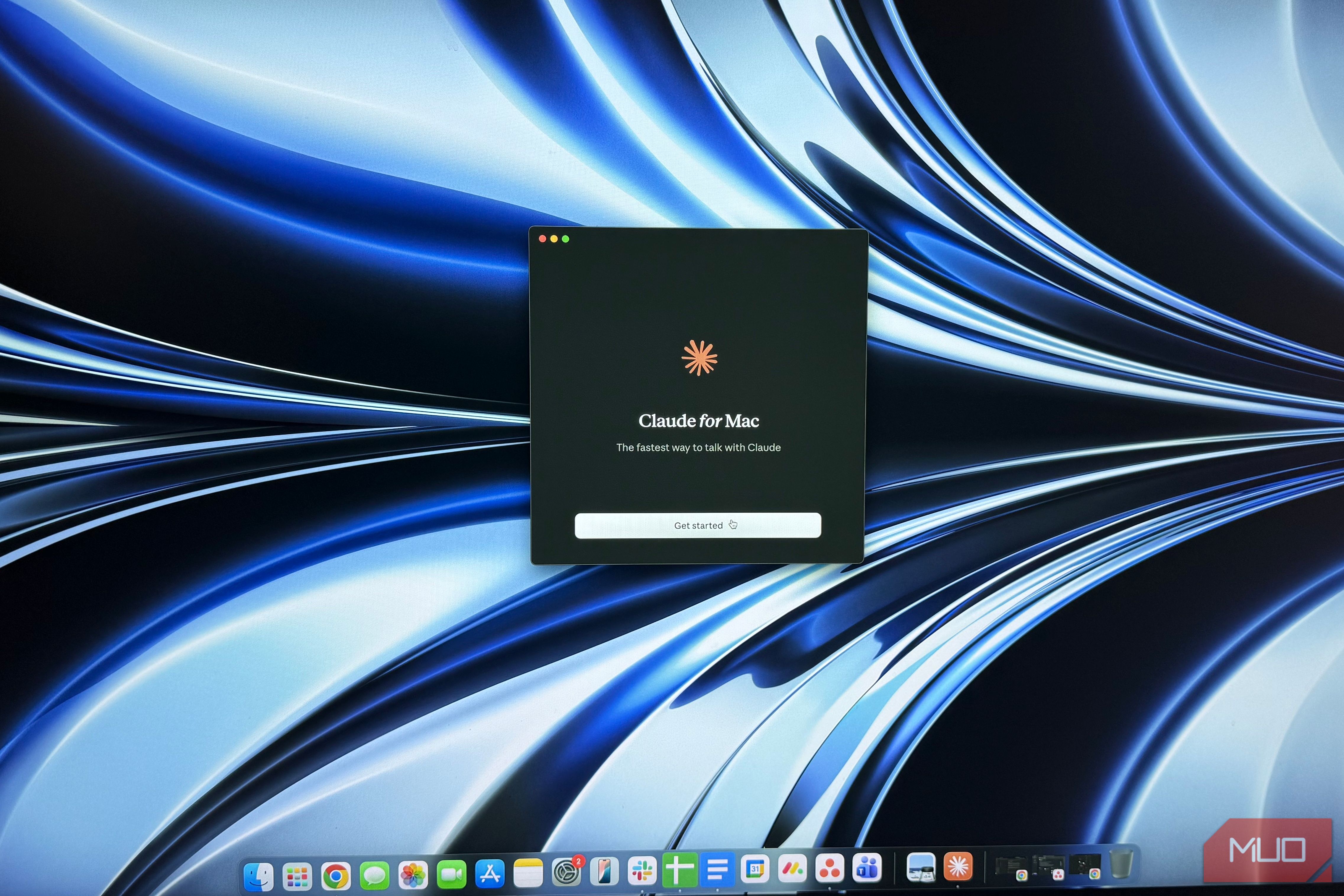Close the Claude for Mac window
1344x896 pixels.
pos(542,239)
